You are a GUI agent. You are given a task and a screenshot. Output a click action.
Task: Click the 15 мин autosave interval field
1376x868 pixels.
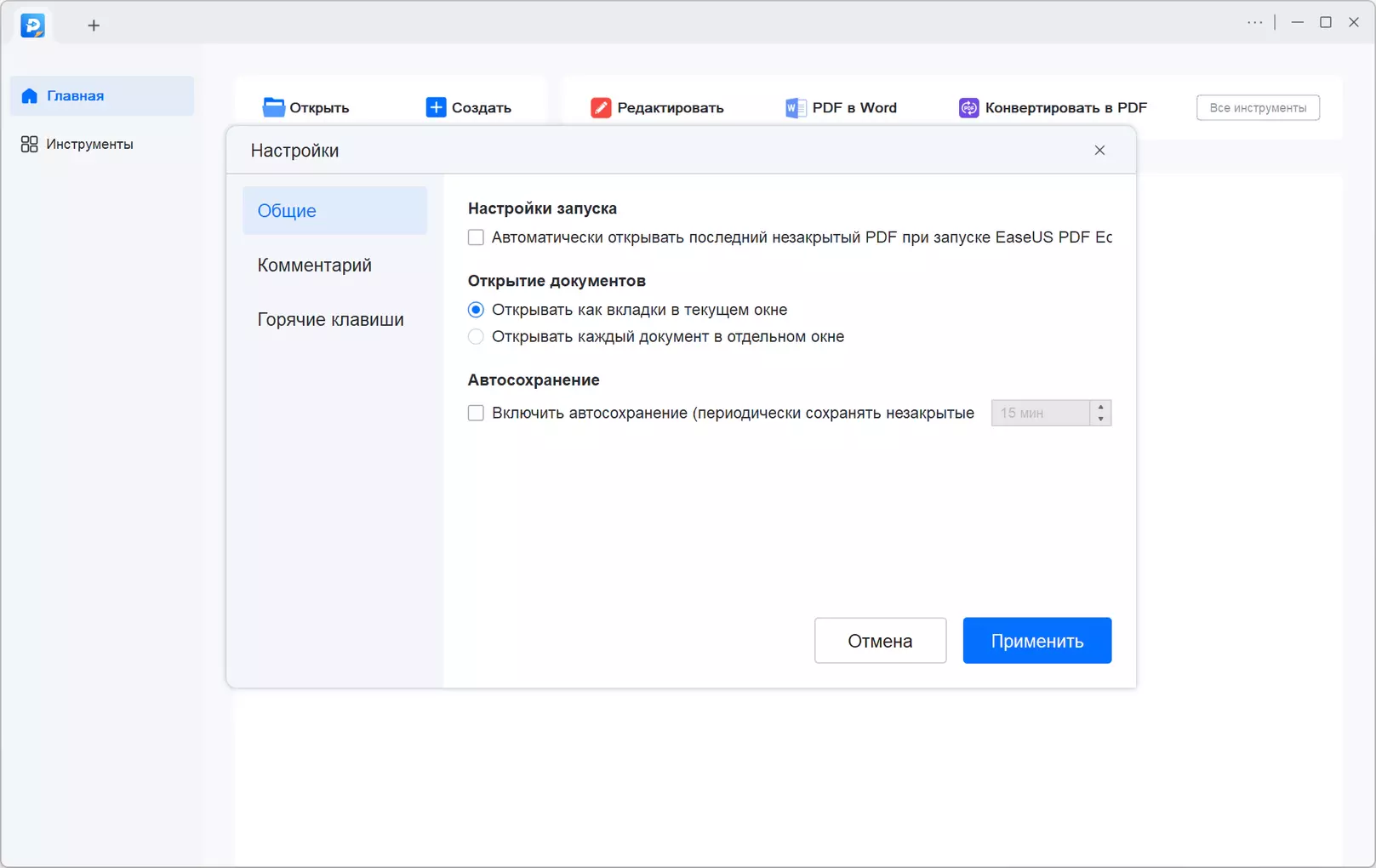1041,413
